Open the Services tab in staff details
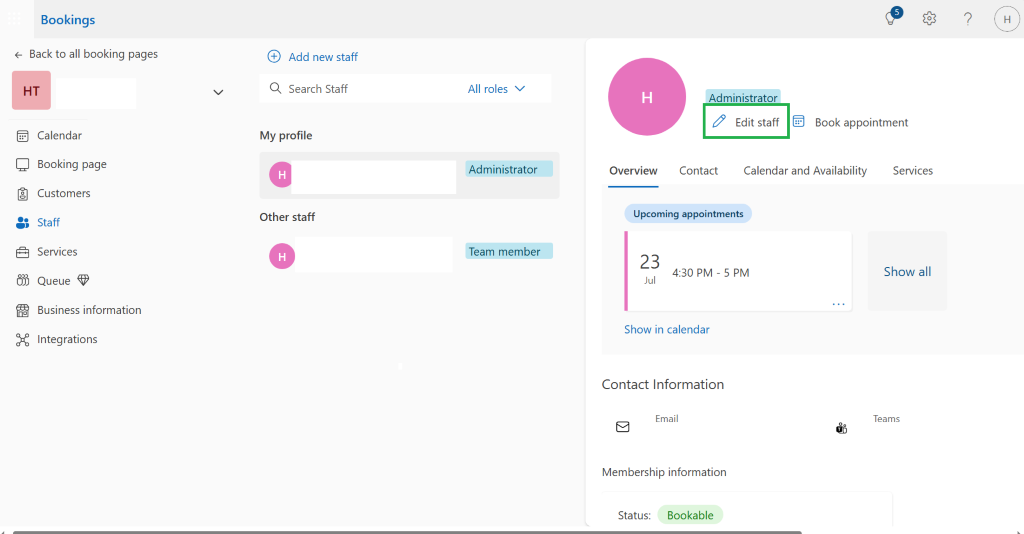1024x534 pixels. pyautogui.click(x=912, y=170)
